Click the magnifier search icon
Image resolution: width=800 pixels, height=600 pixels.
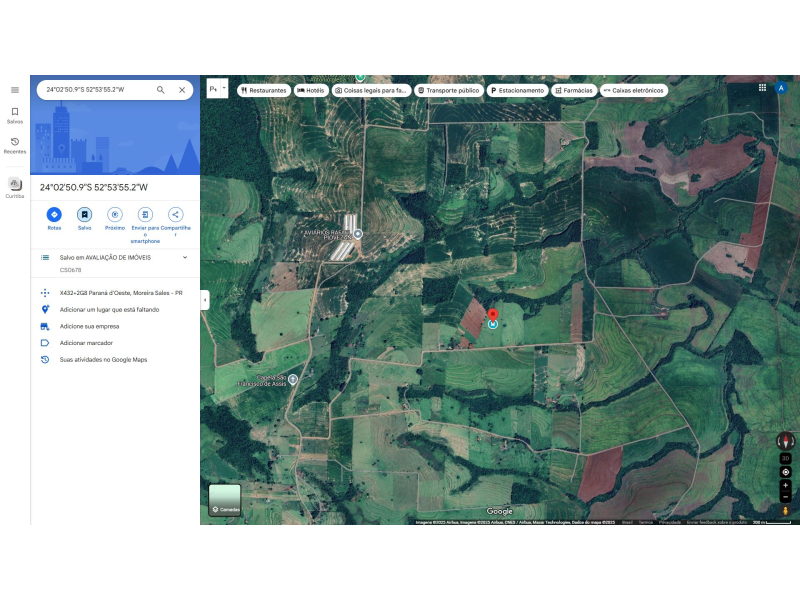(x=161, y=90)
